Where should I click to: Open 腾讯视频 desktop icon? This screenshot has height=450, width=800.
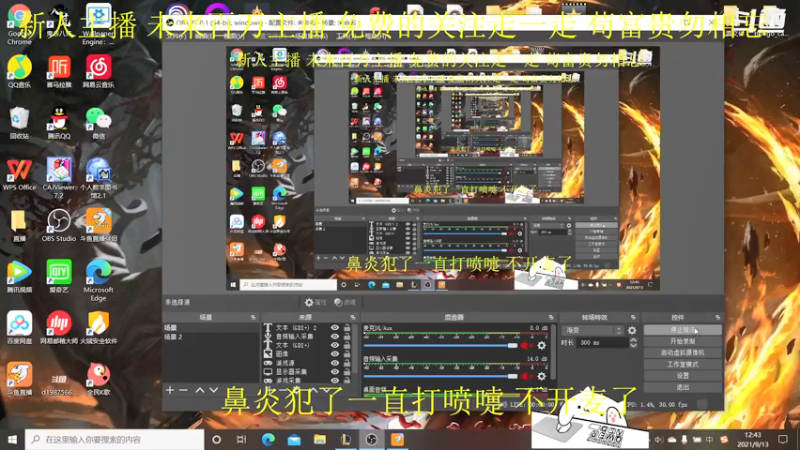19,276
